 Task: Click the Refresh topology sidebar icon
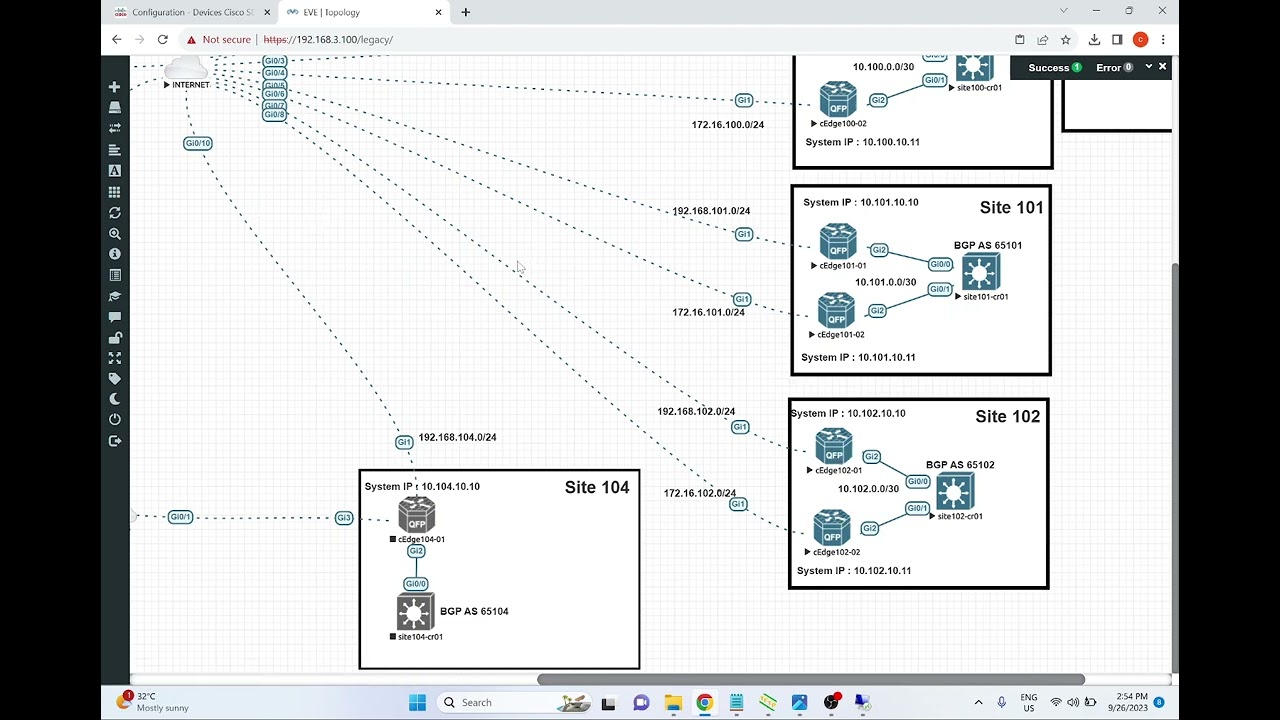point(114,213)
